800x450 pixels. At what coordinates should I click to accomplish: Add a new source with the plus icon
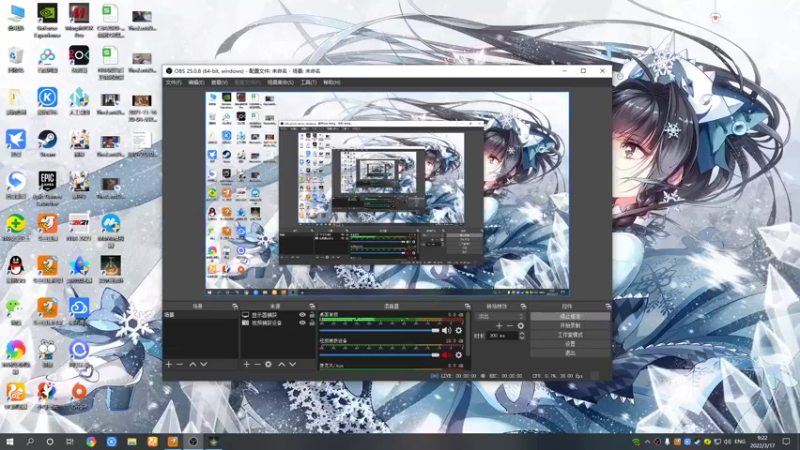pos(246,364)
